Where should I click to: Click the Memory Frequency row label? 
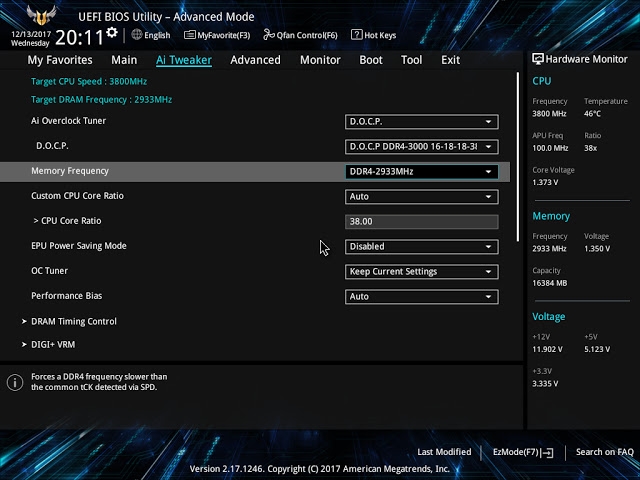(x=70, y=171)
